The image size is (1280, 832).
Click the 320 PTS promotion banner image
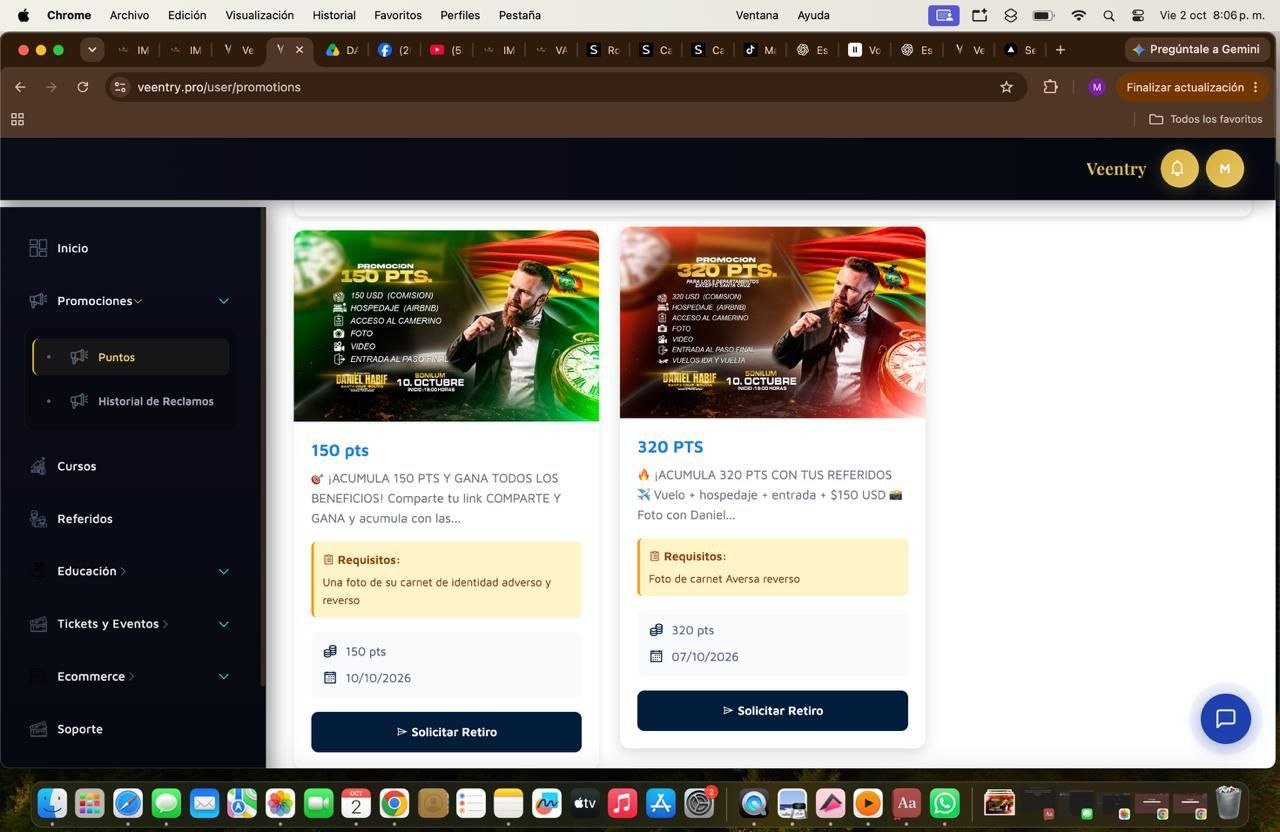click(772, 322)
